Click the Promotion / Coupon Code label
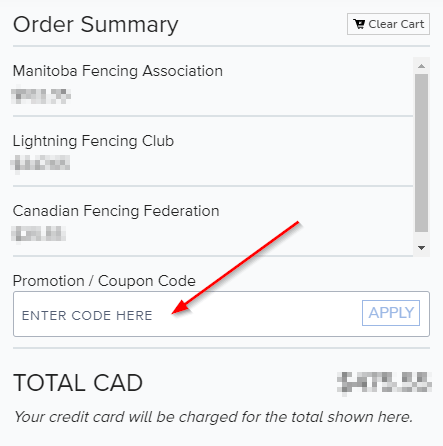 point(104,281)
